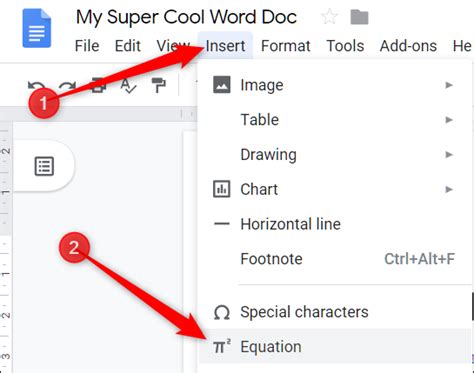
Task: Click the Google Docs home icon
Action: 37,28
